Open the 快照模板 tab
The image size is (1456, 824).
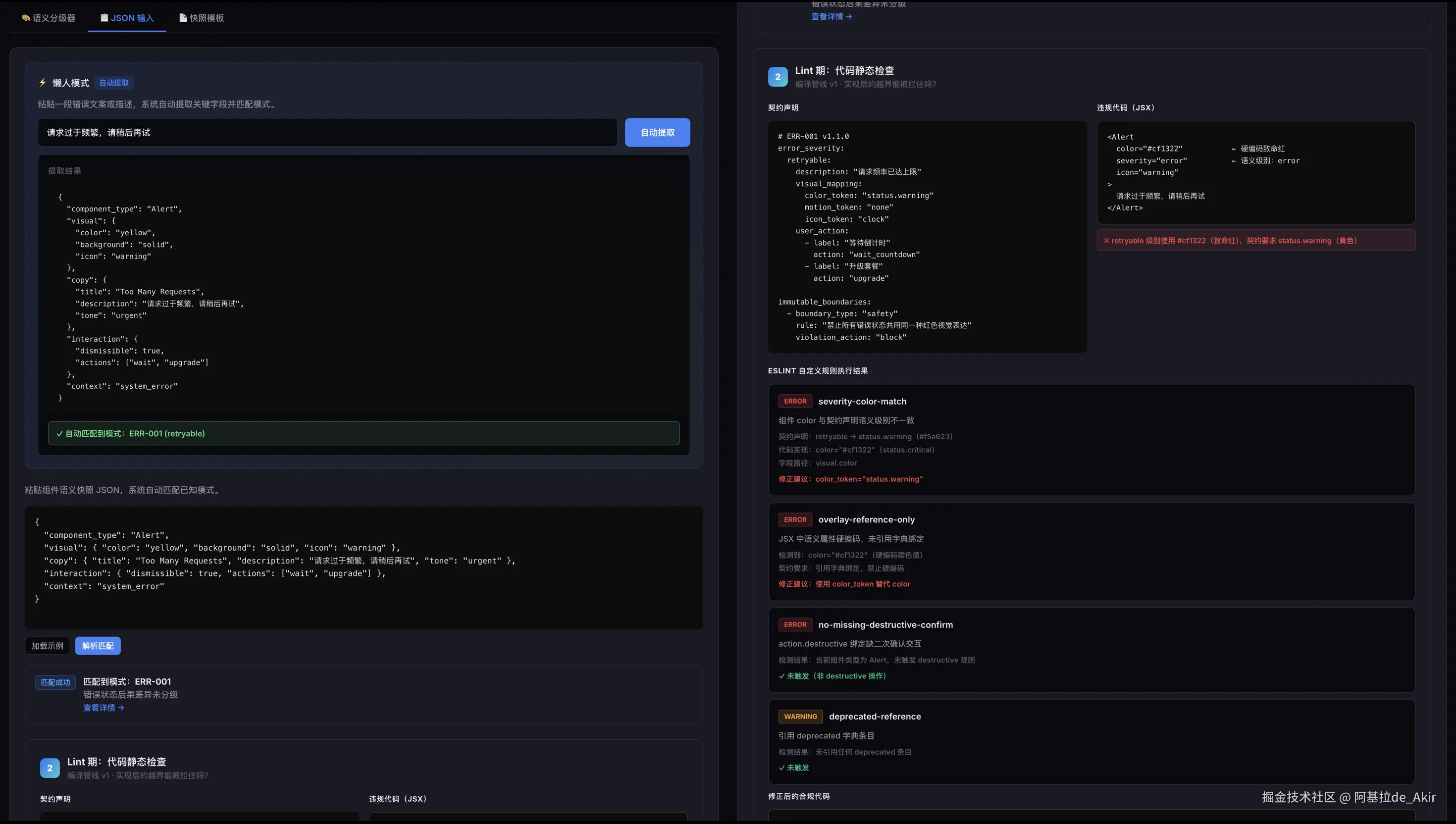(202, 18)
